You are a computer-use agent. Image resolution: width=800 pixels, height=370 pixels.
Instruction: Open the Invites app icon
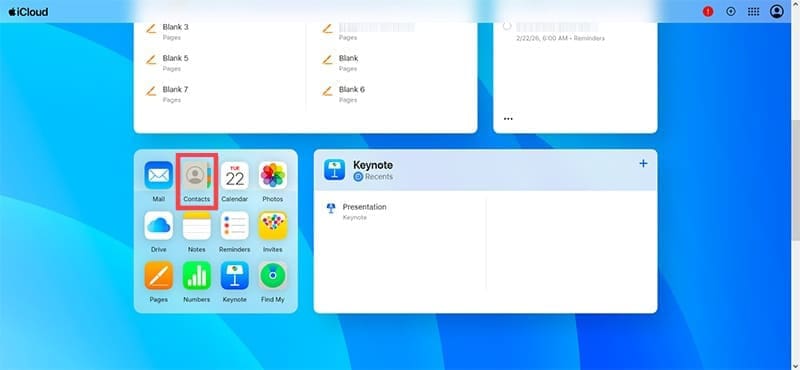click(272, 226)
